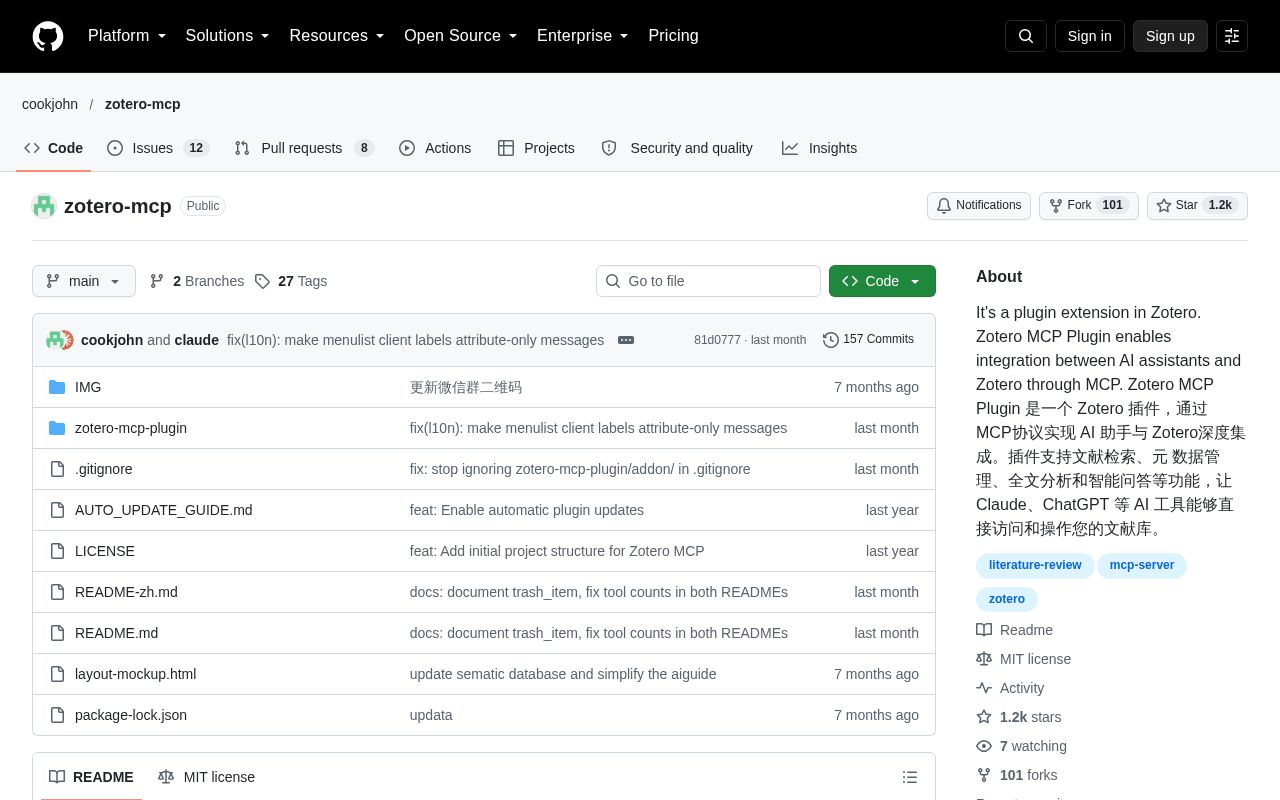Screen dimensions: 1280x800
Task: Open the search magnifier button
Action: click(x=1026, y=36)
